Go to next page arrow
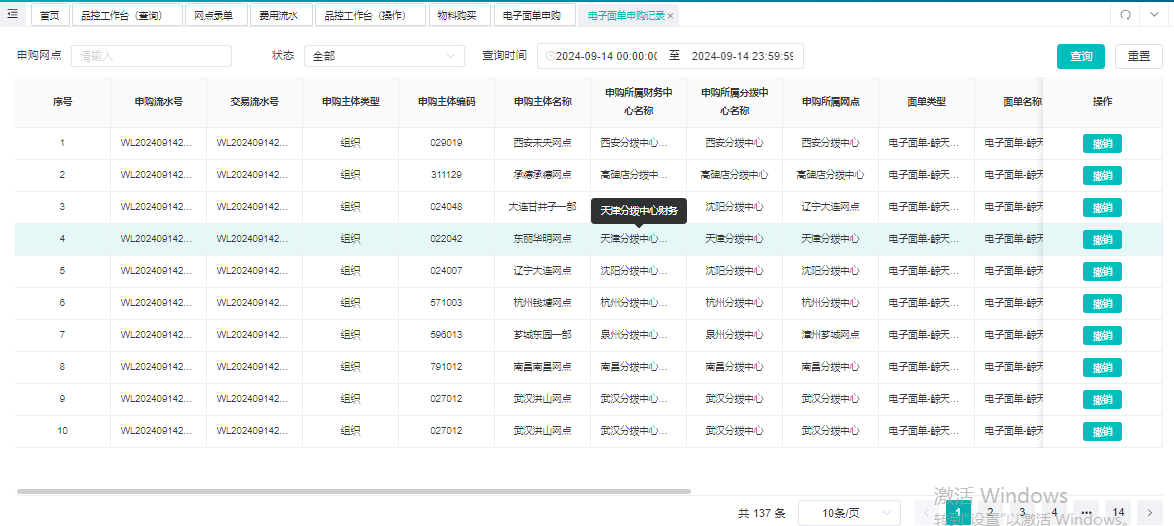 point(1149,513)
